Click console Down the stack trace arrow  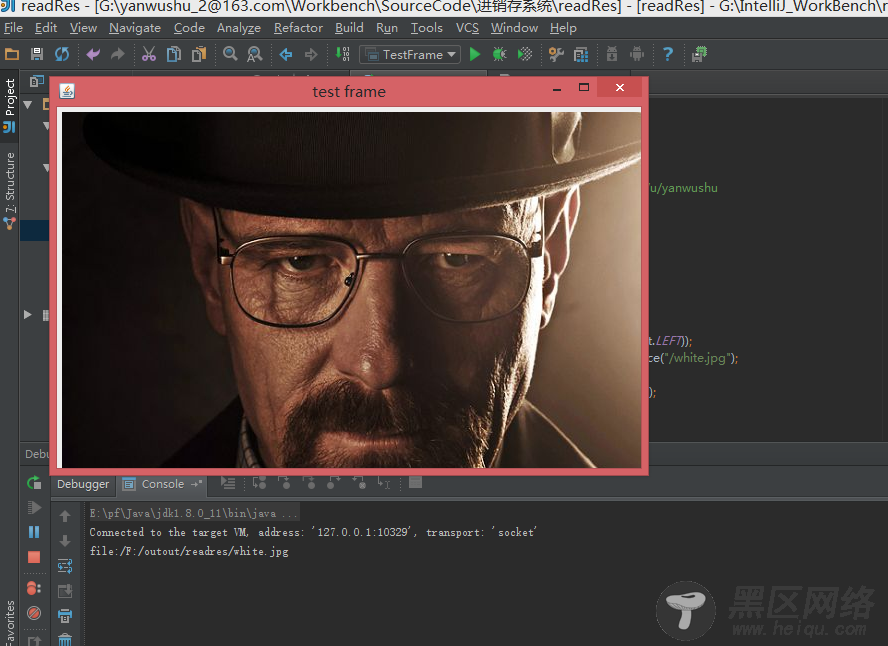pos(65,541)
